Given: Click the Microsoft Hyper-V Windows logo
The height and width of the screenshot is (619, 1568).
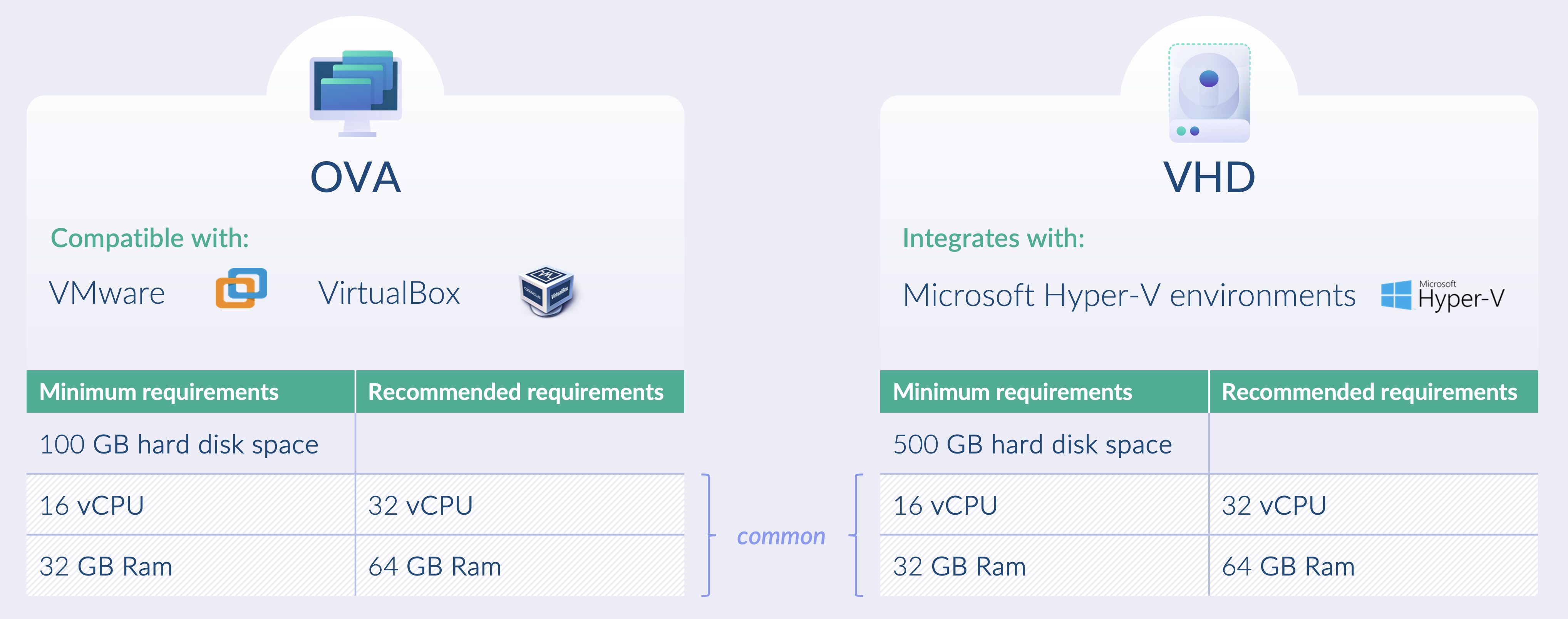Looking at the screenshot, I should [x=1396, y=295].
